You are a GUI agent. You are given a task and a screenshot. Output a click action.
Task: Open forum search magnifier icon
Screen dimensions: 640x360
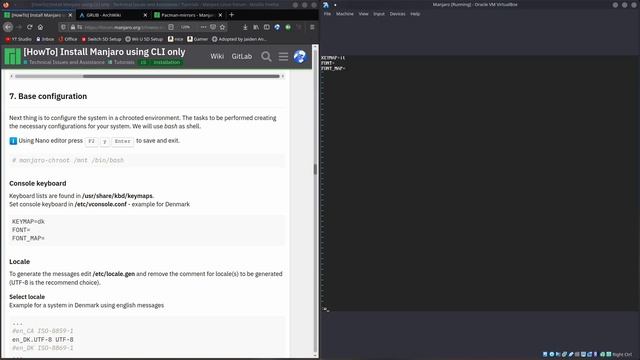point(266,56)
